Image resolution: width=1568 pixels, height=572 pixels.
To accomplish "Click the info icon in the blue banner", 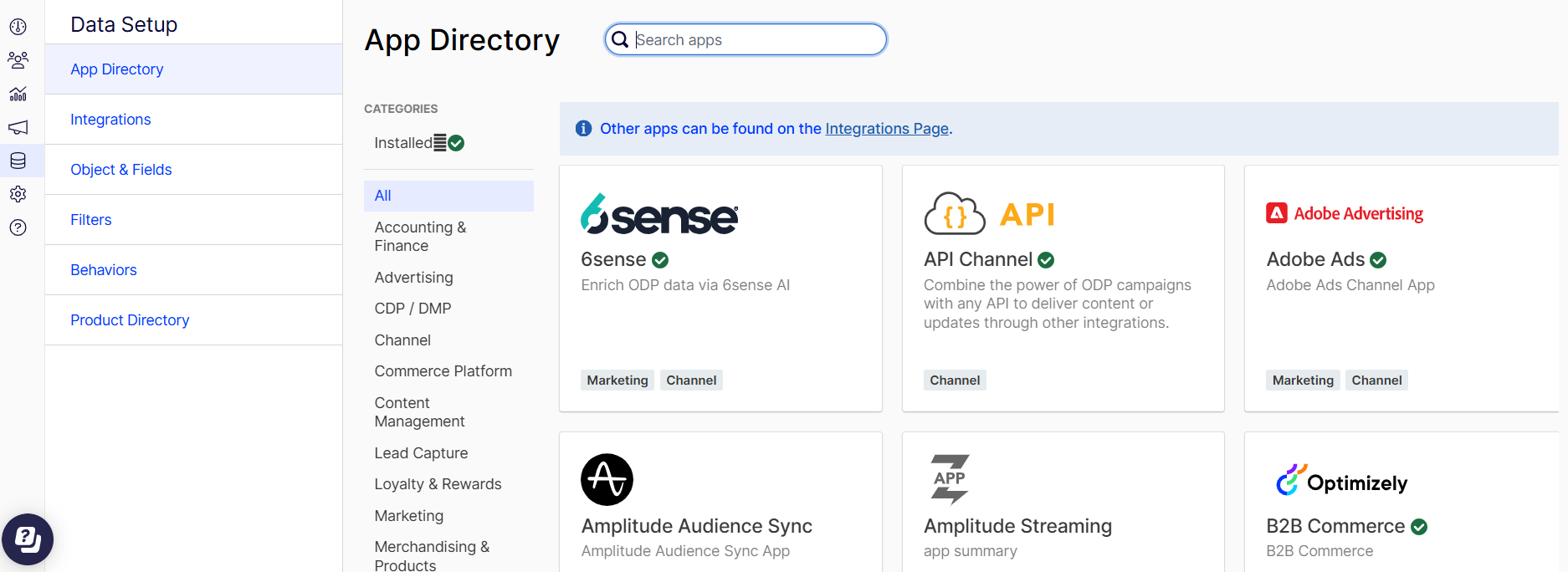I will (584, 128).
